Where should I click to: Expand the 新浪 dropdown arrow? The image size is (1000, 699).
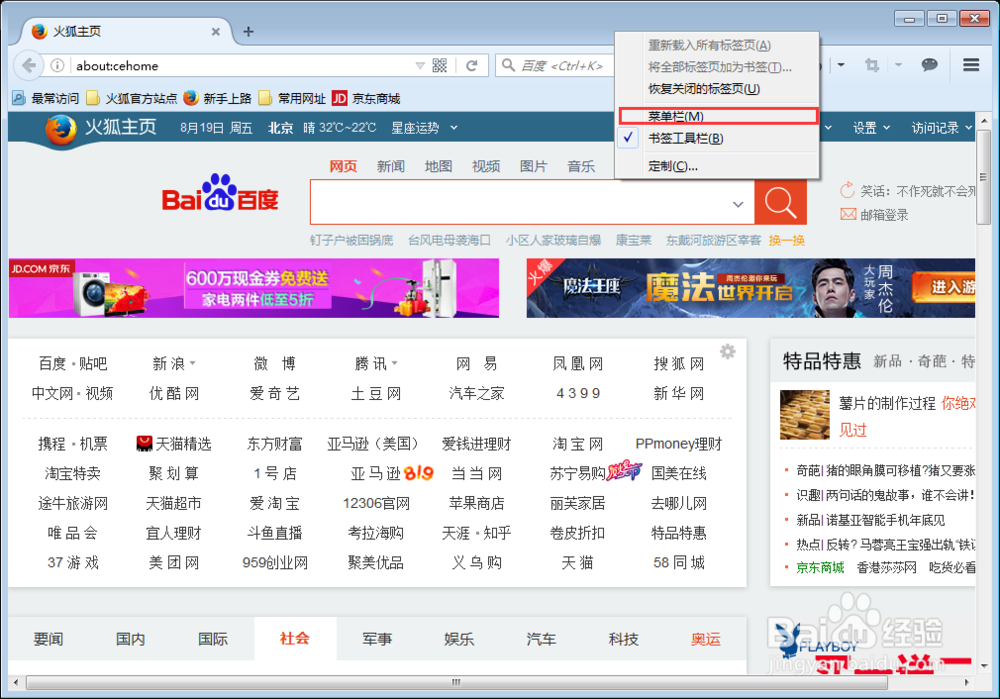click(x=193, y=364)
